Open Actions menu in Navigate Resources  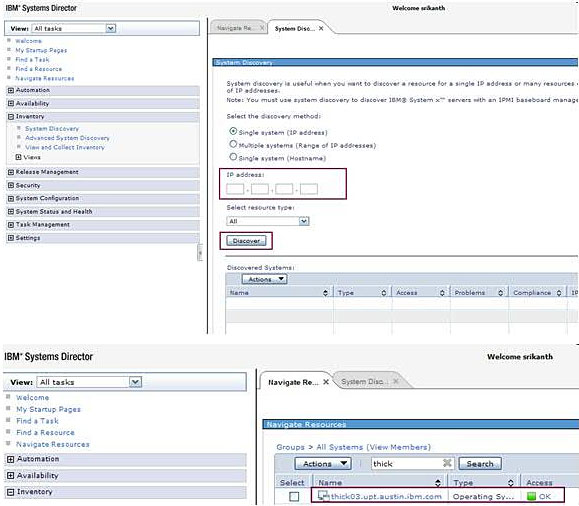tap(323, 464)
